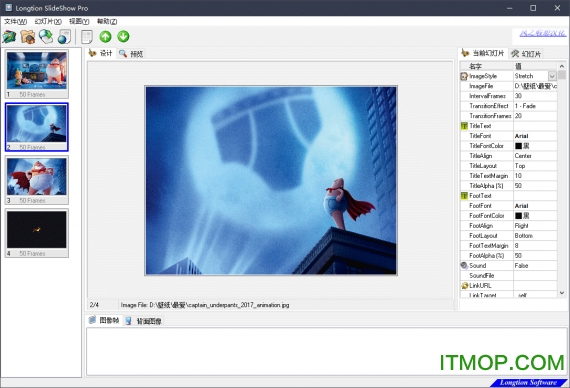570x388 pixels.
Task: Click FootLayout value Bottom
Action: [535, 236]
